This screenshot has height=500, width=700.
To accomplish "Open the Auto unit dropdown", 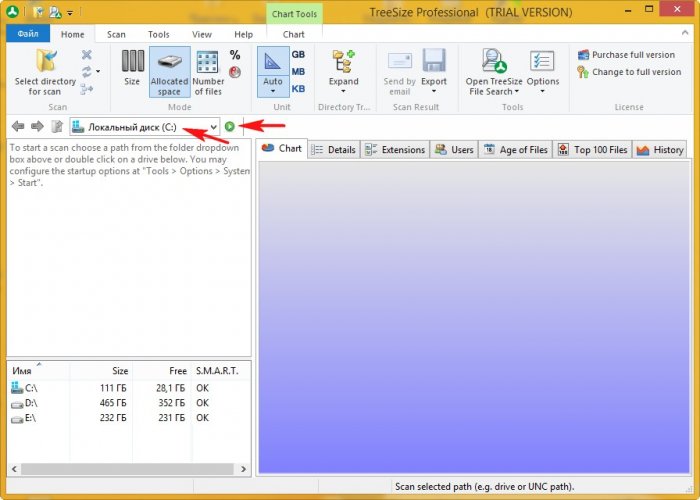I will (x=273, y=88).
